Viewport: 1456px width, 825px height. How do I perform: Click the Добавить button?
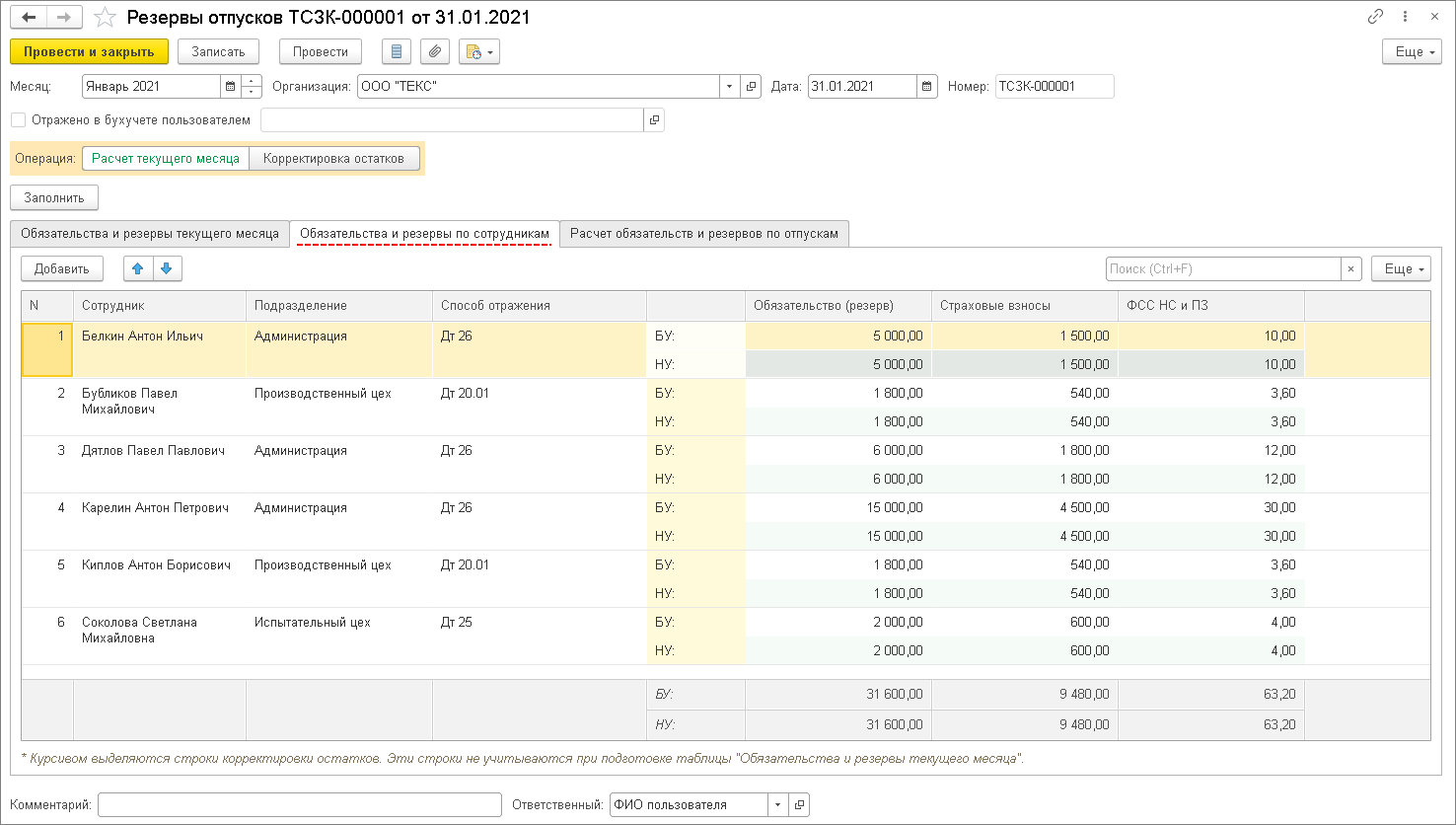pyautogui.click(x=61, y=268)
